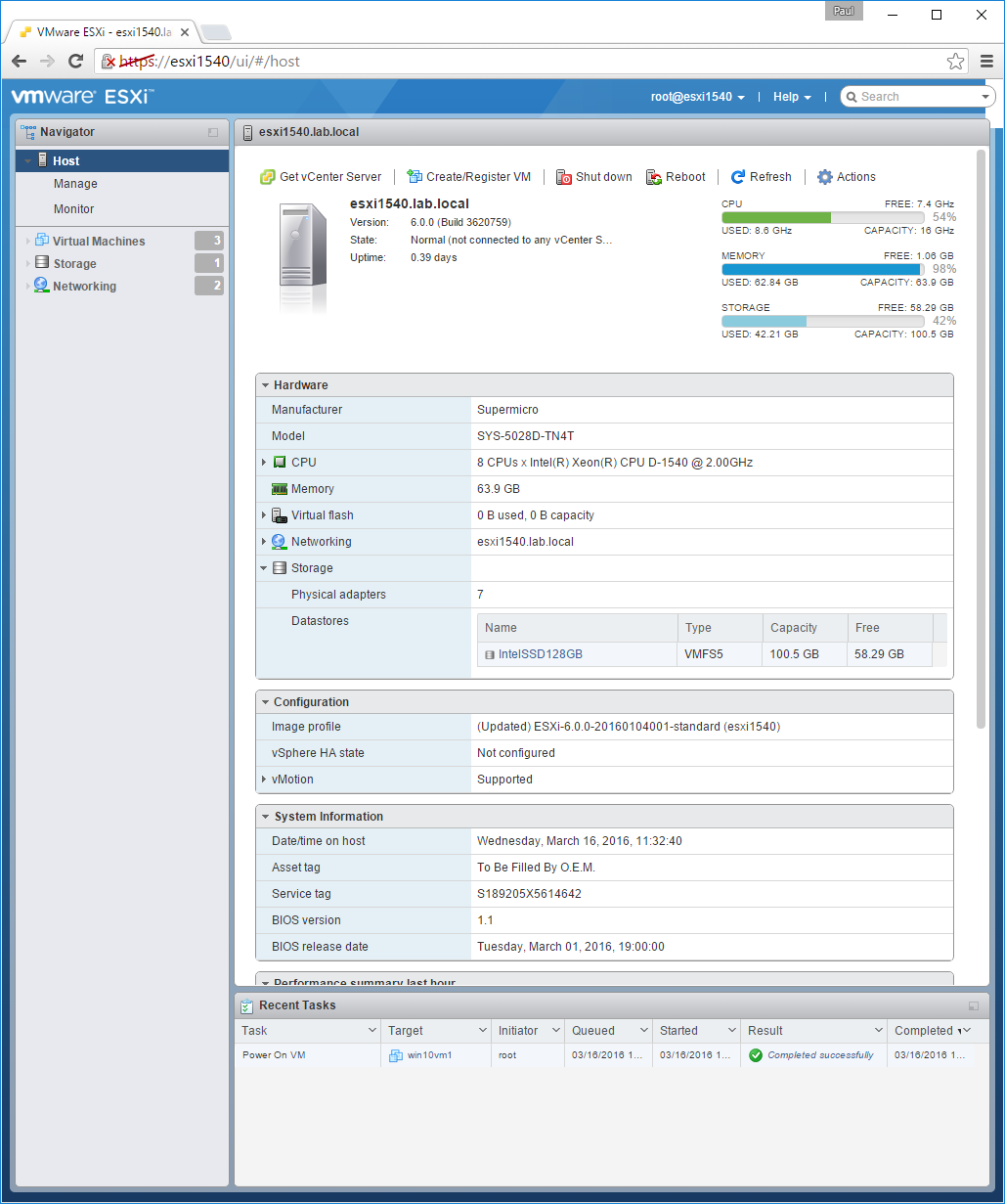Image resolution: width=1005 pixels, height=1204 pixels.
Task: Click the Virtual Machines icon in the Navigator
Action: pyautogui.click(x=42, y=241)
